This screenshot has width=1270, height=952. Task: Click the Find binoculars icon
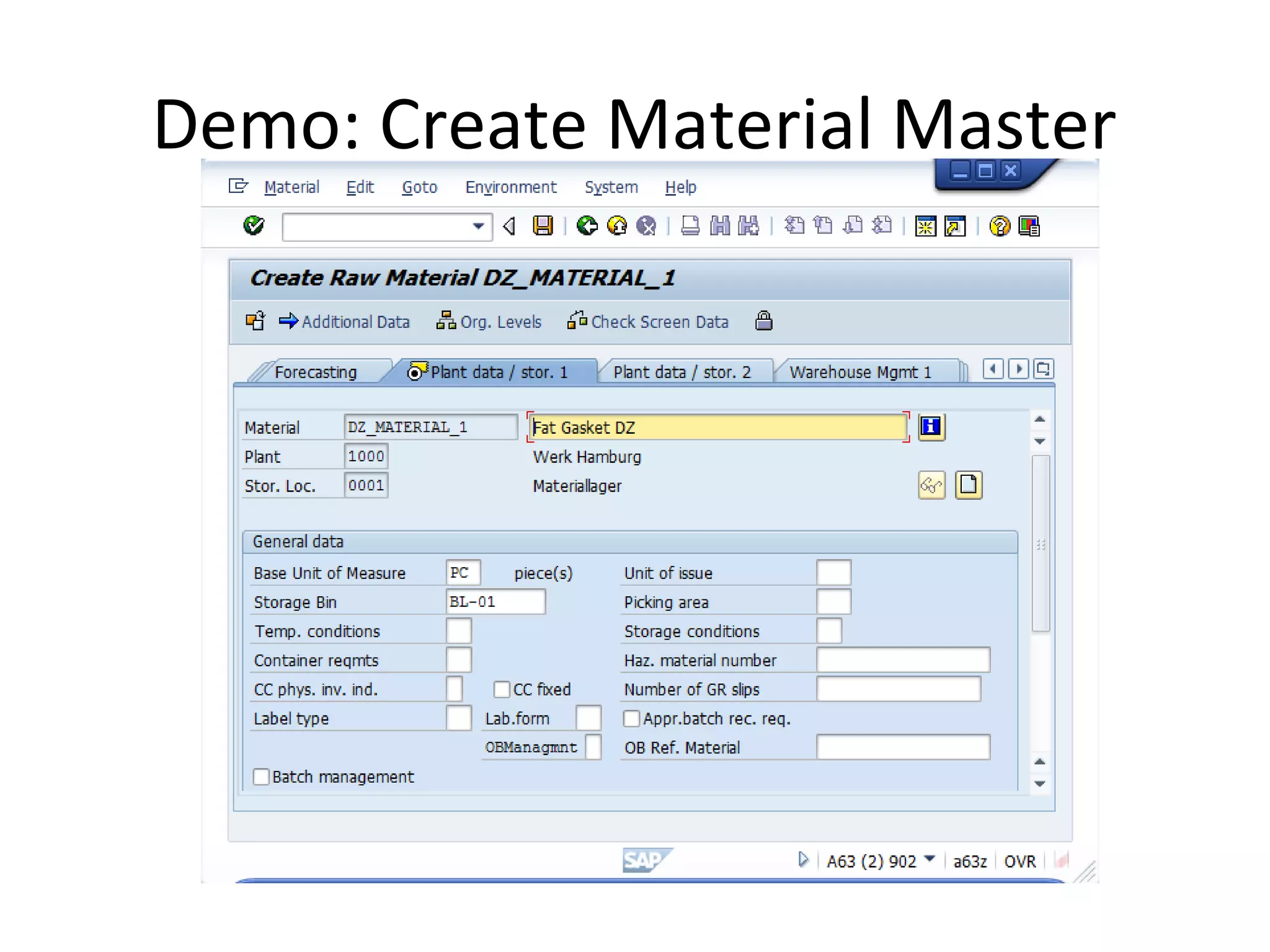[719, 226]
